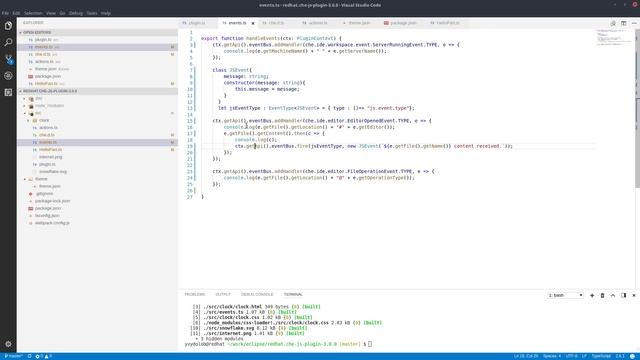Open the plugin.ts editor tab
Screen dimensions: 640x360
click(198, 23)
